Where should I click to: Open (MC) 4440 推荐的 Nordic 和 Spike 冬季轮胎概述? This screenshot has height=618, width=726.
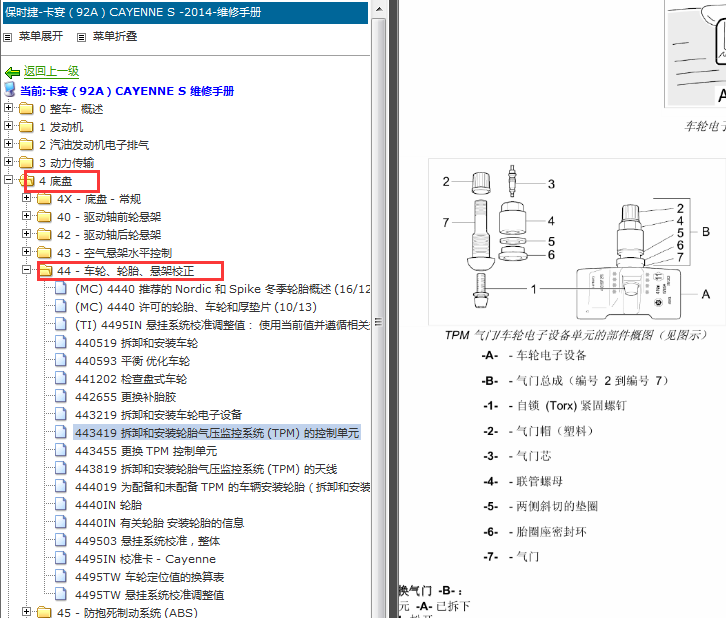(x=222, y=289)
